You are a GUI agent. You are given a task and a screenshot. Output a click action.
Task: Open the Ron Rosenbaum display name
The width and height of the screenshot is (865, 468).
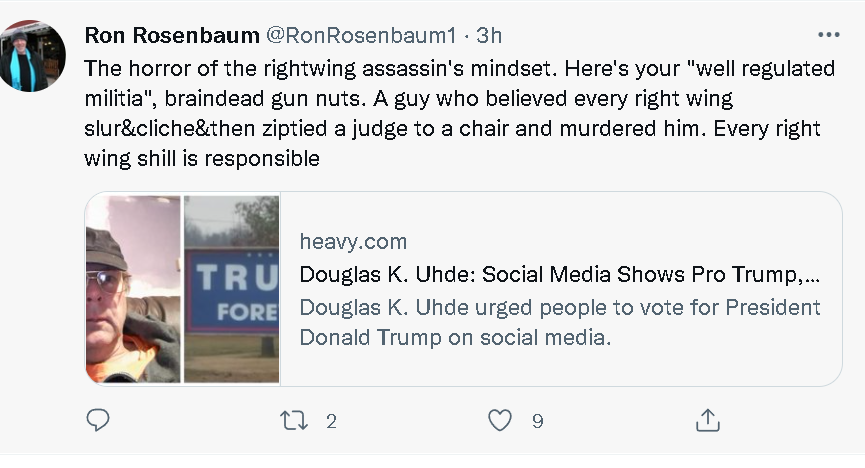click(x=170, y=36)
